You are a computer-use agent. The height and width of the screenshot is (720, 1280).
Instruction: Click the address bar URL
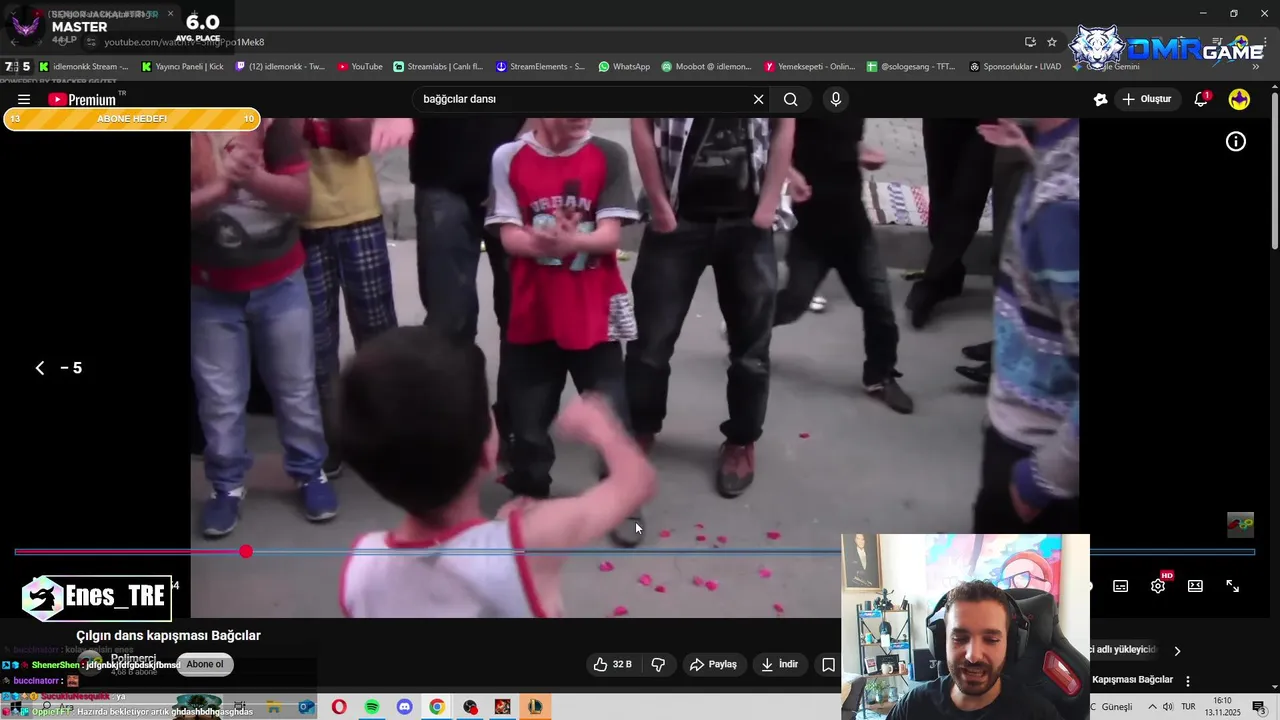tap(184, 42)
